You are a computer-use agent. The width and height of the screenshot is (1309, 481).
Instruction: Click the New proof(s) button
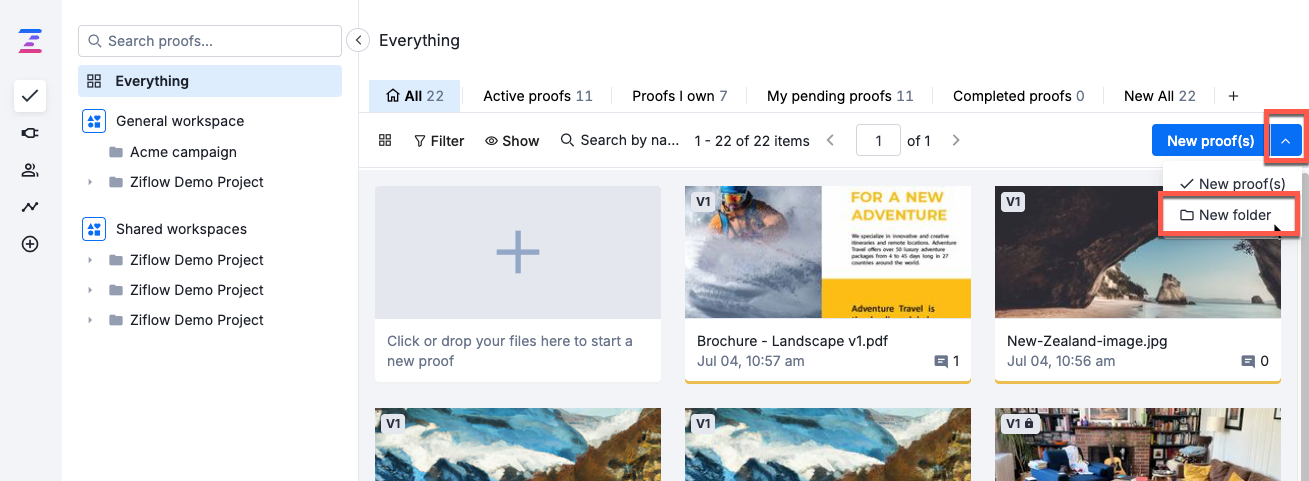pos(1210,141)
